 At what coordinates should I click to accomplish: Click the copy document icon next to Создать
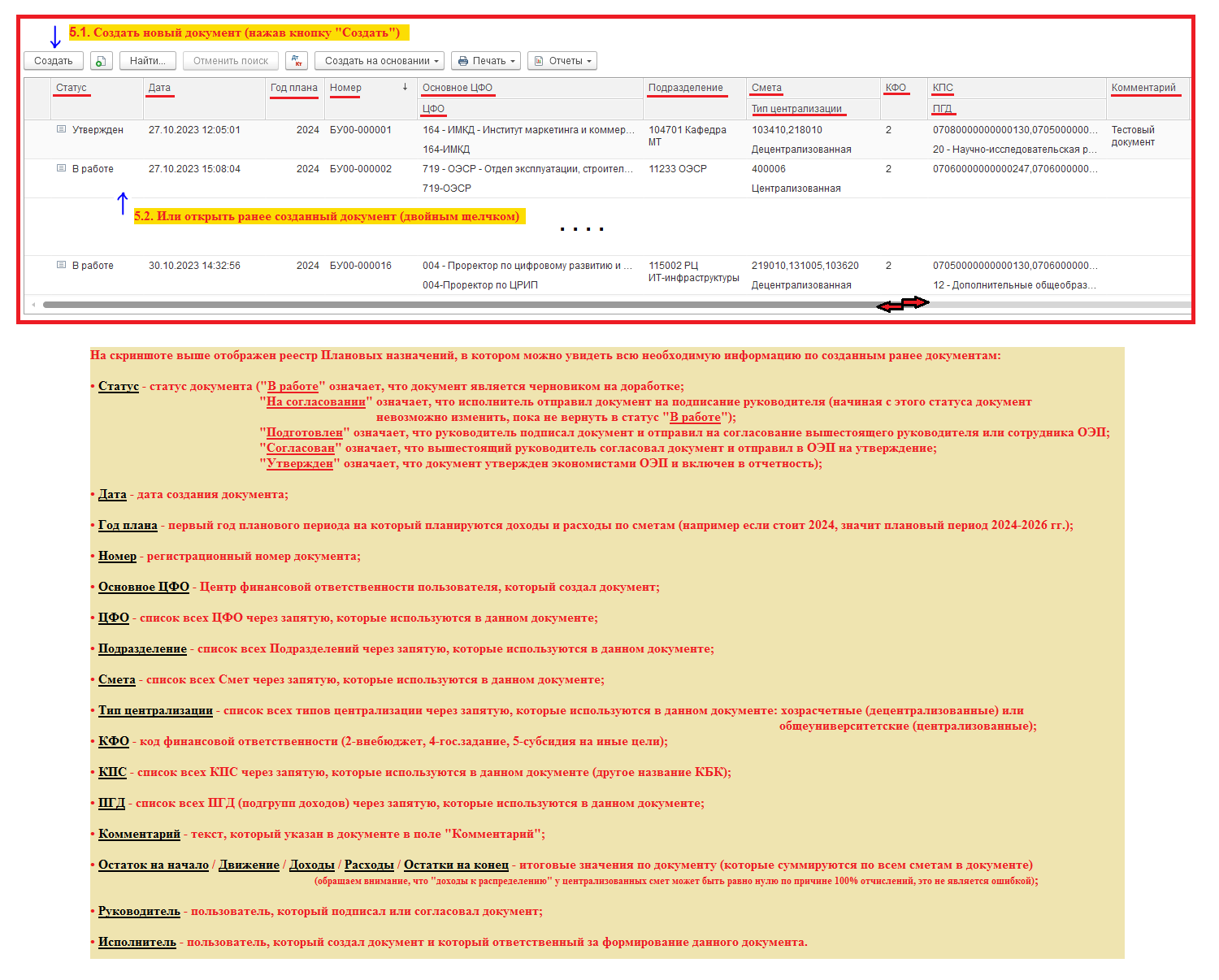101,61
